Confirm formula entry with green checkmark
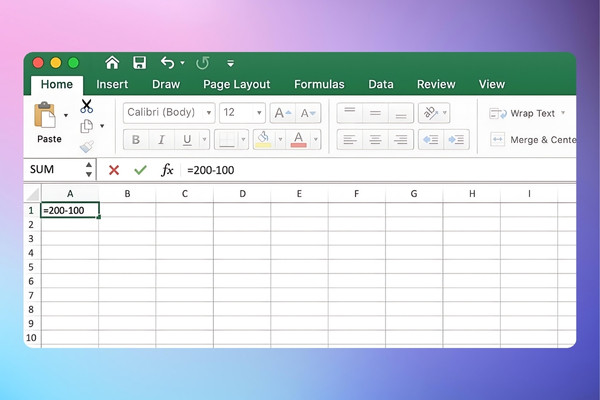Viewport: 600px width, 400px height. [140, 170]
